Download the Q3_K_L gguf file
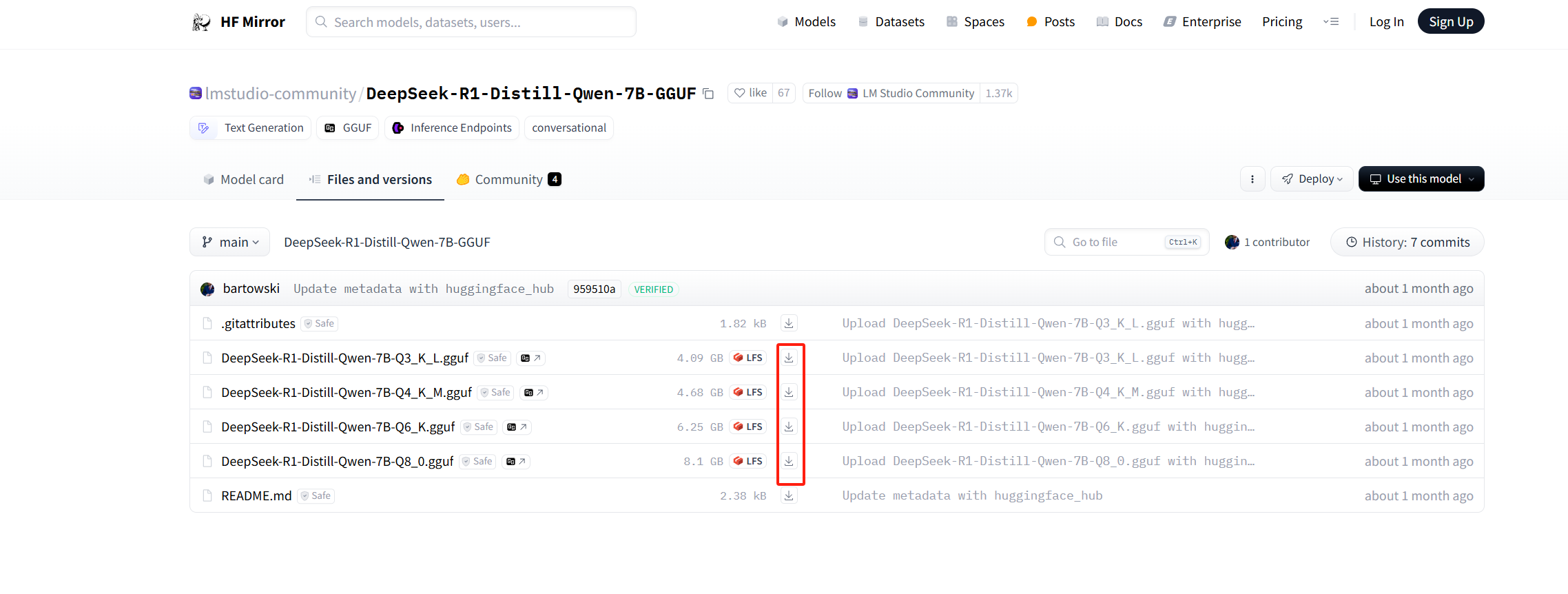This screenshot has height=594, width=1568. click(789, 358)
